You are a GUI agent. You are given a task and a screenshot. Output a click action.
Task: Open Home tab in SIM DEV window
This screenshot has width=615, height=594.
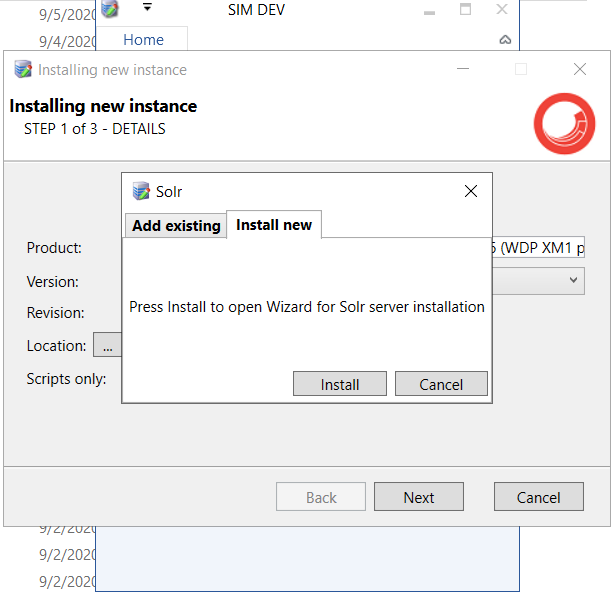143,40
